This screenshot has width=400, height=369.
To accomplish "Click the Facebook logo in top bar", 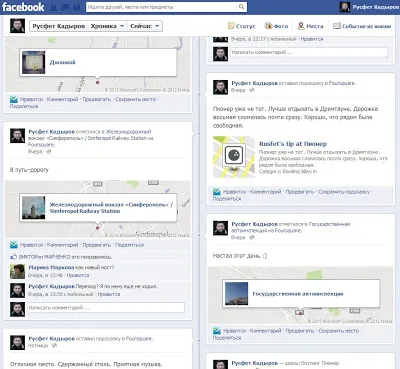I will point(23,7).
